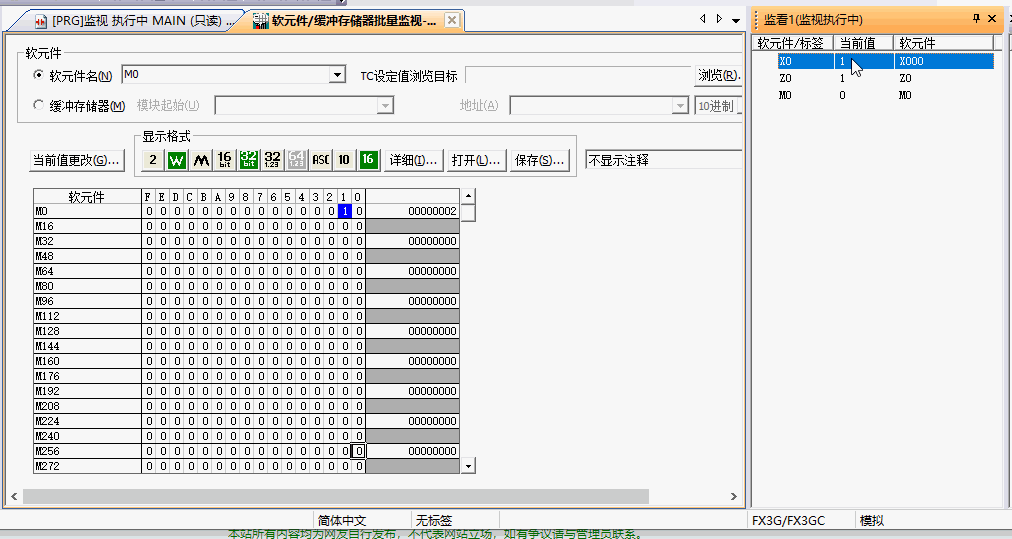This screenshot has width=1012, height=539.
Task: Switch to 32-bit integer display format
Action: [248, 160]
